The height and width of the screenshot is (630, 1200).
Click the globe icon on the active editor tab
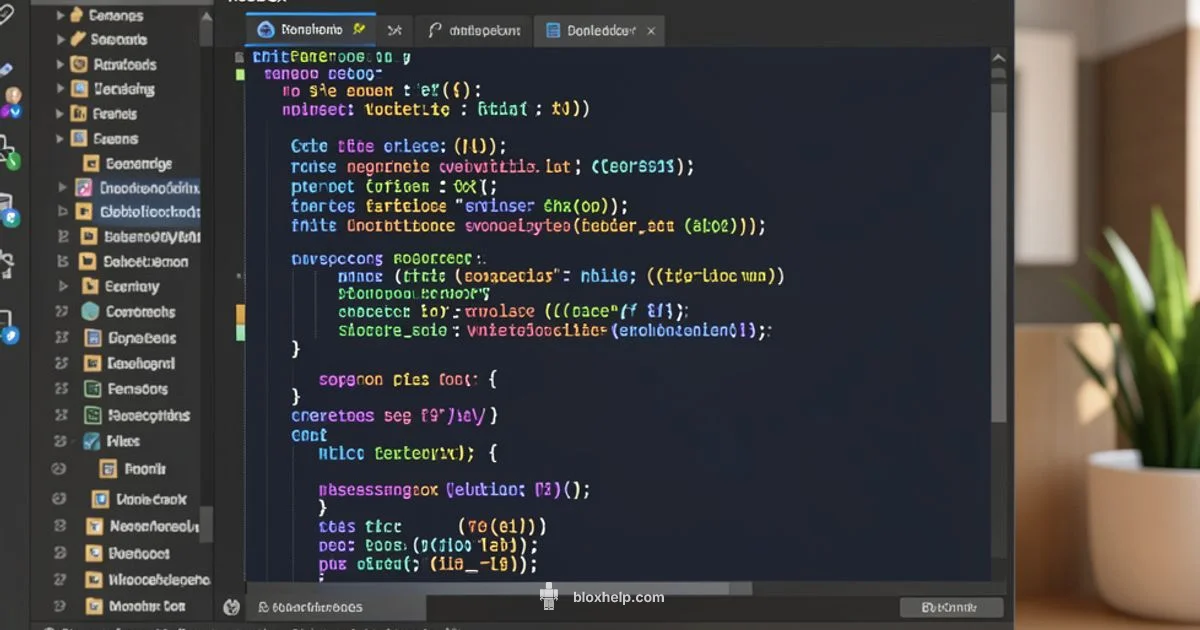point(265,30)
